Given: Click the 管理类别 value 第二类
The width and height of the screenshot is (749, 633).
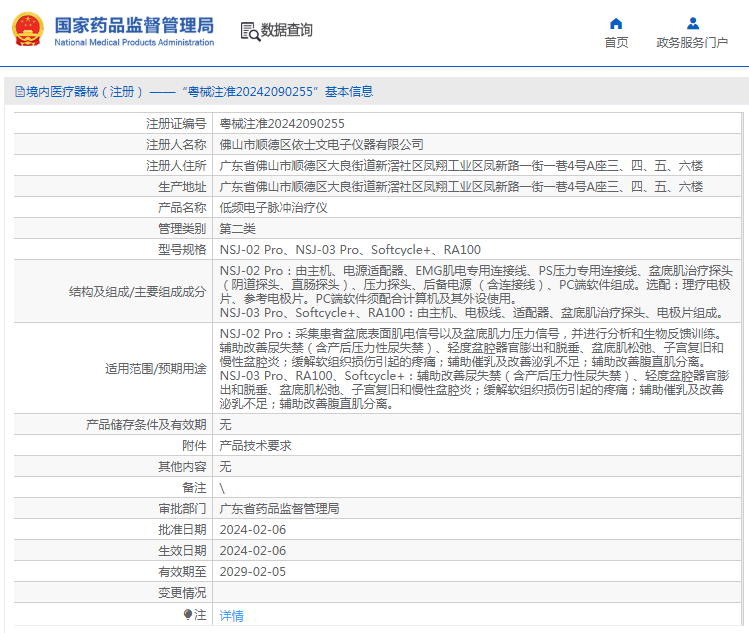Looking at the screenshot, I should tap(238, 229).
